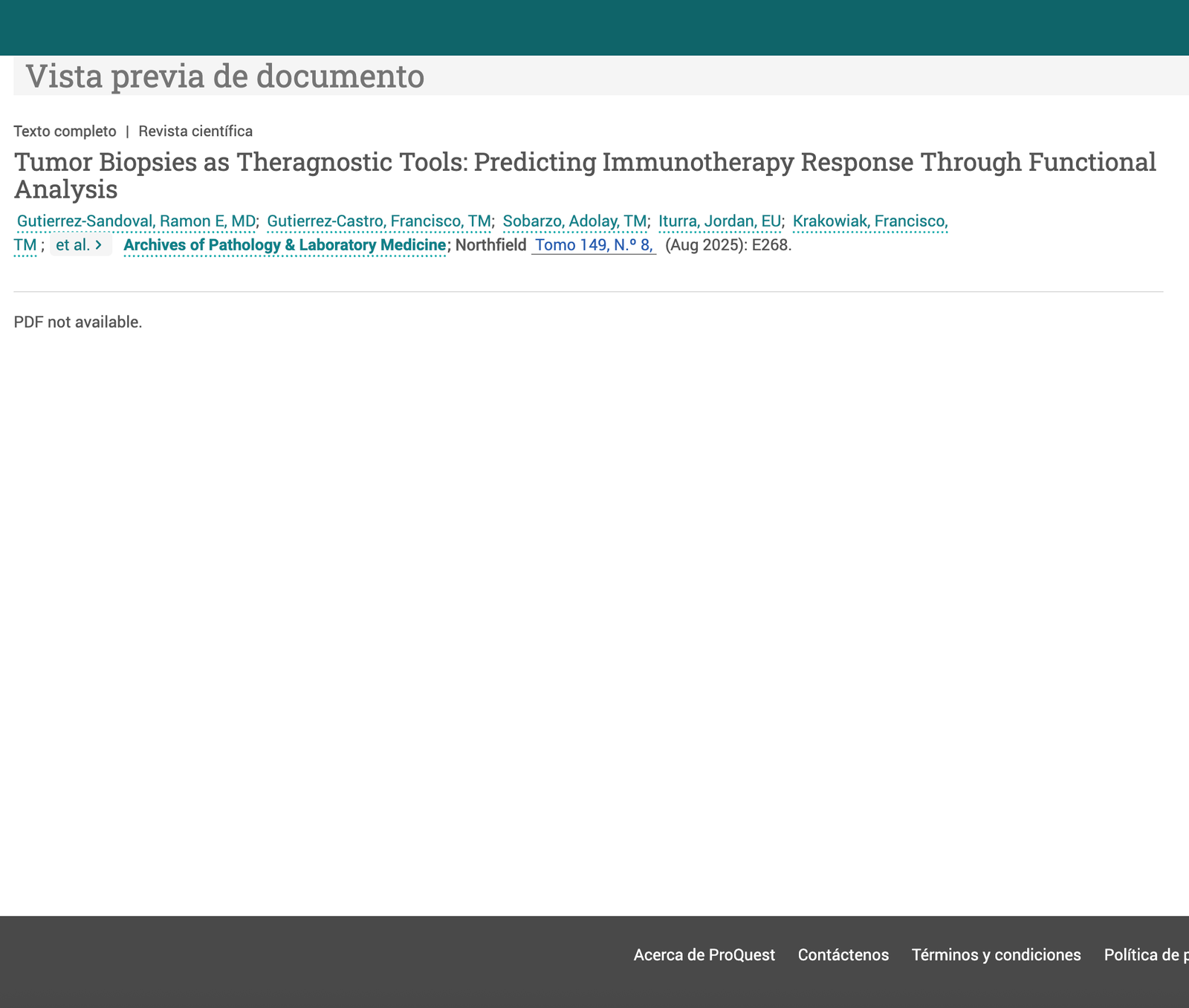Click the PDF not available message
Screen dimensions: 1189x1008
point(78,322)
